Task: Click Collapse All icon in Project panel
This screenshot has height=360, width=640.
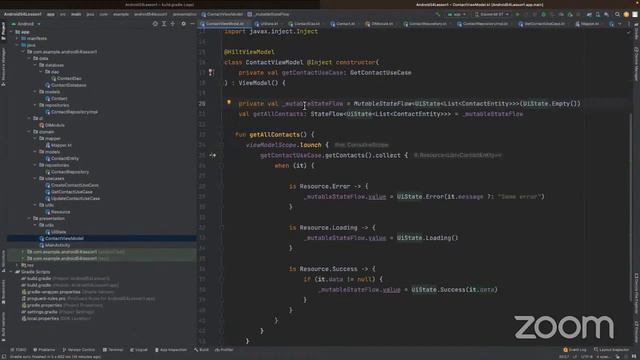Action: pyautogui.click(x=172, y=24)
